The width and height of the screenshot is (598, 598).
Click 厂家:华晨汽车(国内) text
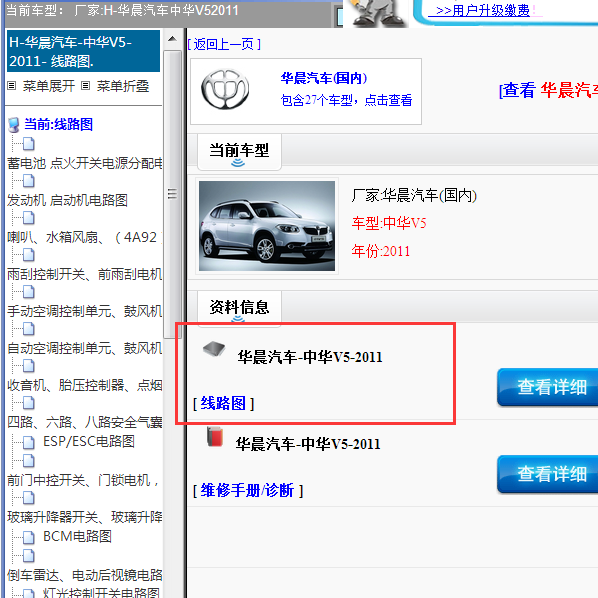(414, 195)
